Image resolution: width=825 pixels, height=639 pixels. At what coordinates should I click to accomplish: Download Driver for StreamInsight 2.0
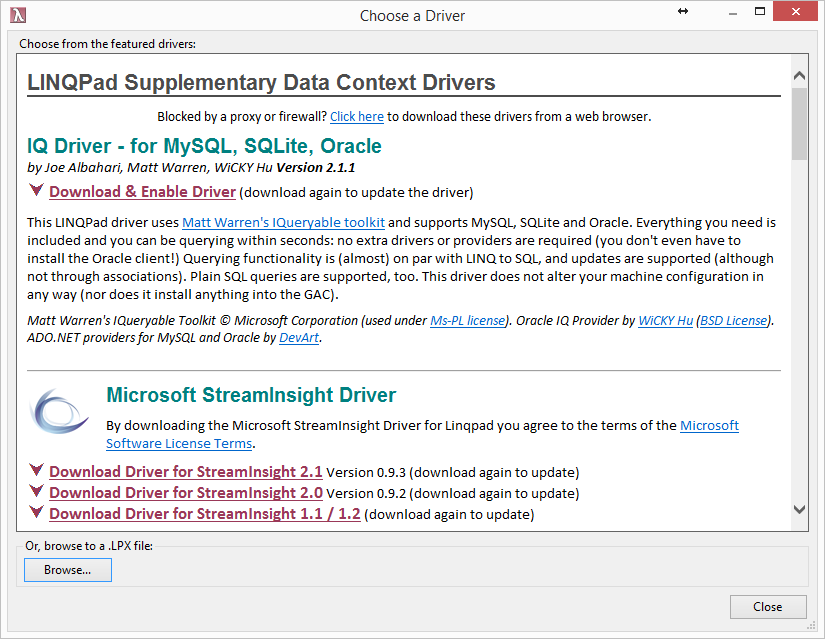coord(186,493)
